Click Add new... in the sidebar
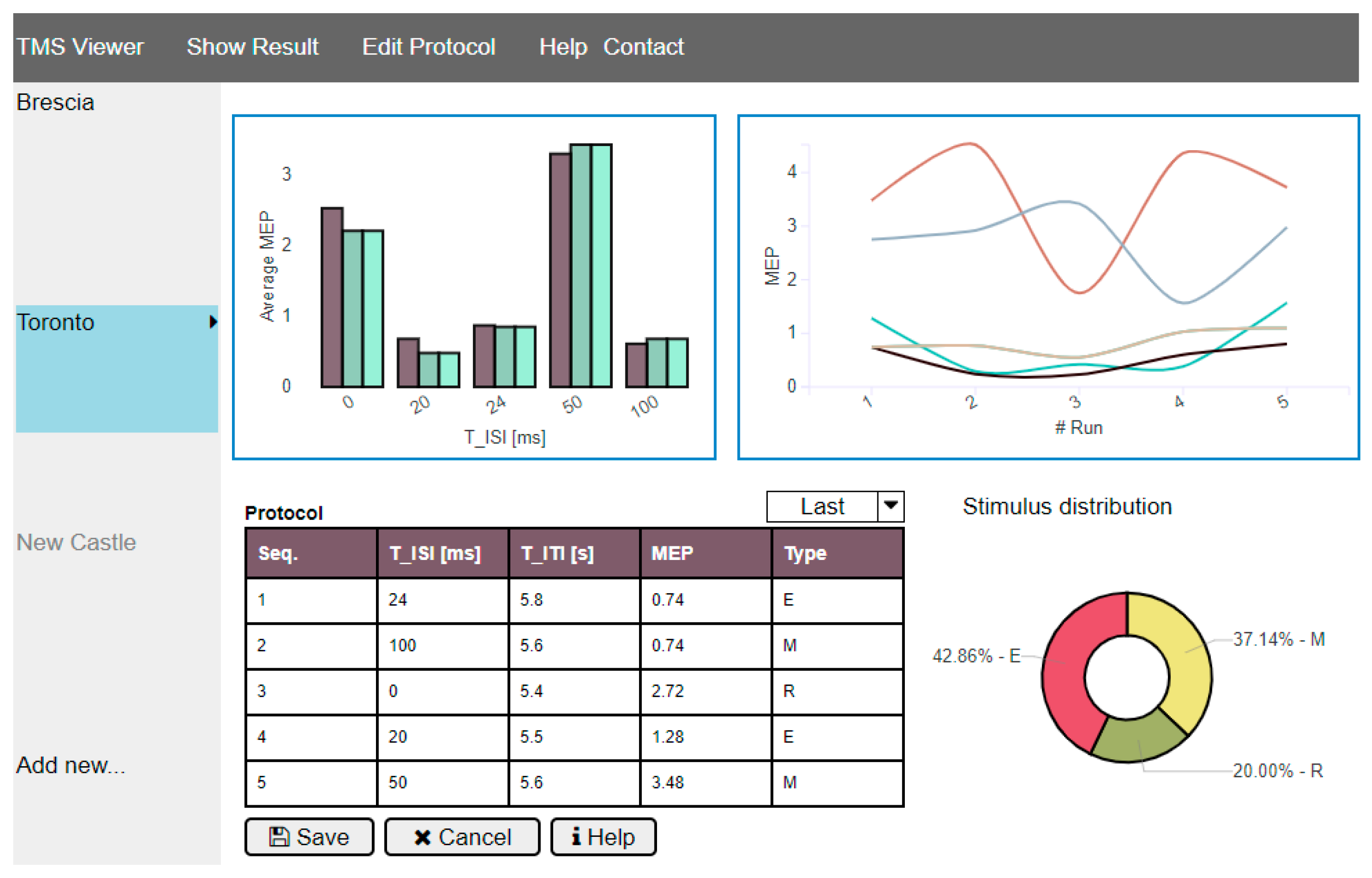 click(70, 765)
